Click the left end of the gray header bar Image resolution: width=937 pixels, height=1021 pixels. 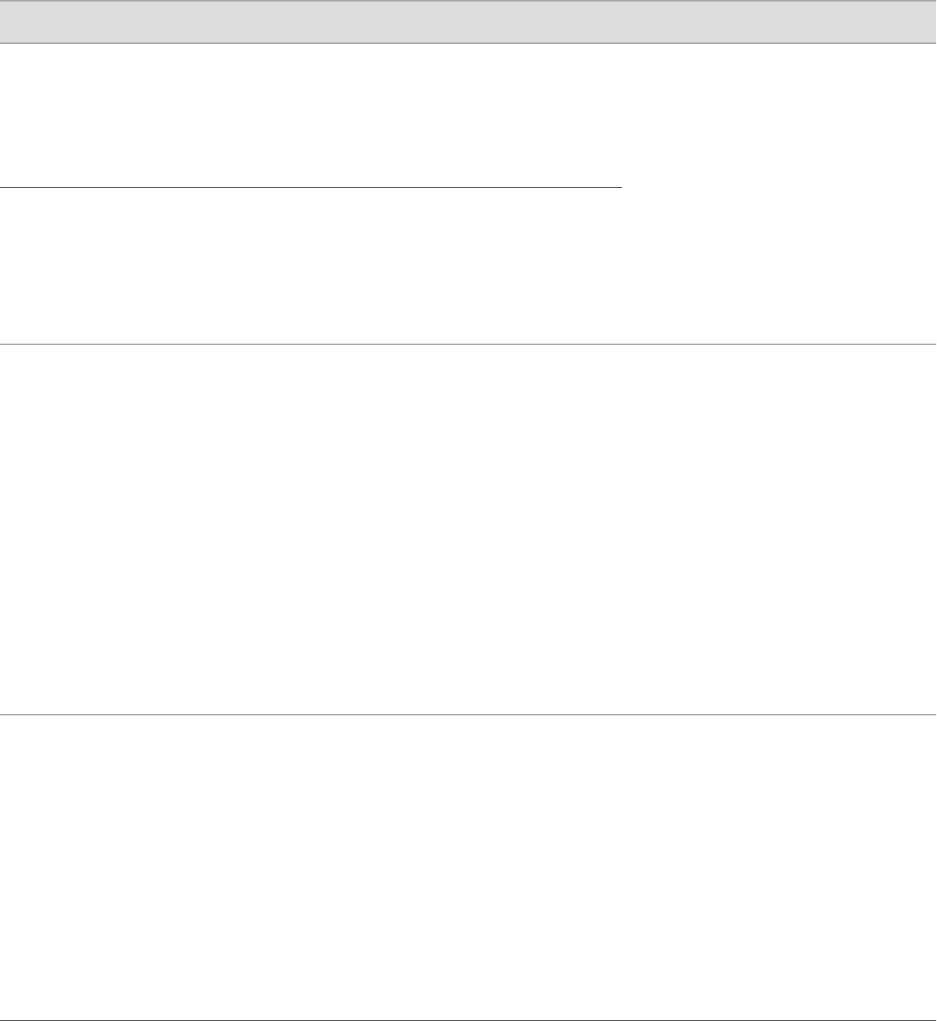(x=7, y=22)
